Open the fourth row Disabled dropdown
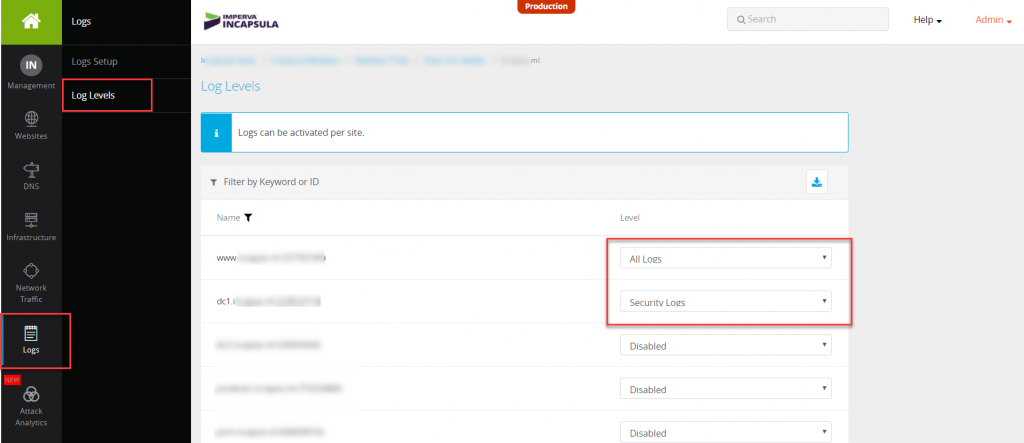 tap(725, 389)
